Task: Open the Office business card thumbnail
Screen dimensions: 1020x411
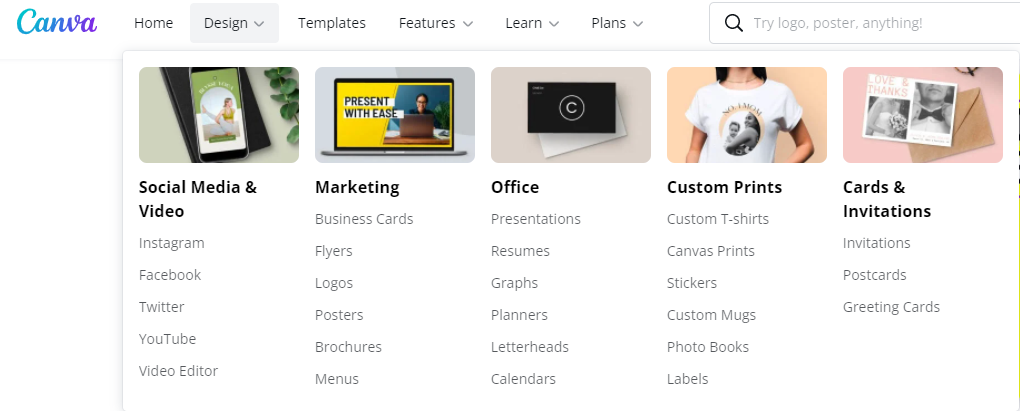Action: [x=570, y=114]
